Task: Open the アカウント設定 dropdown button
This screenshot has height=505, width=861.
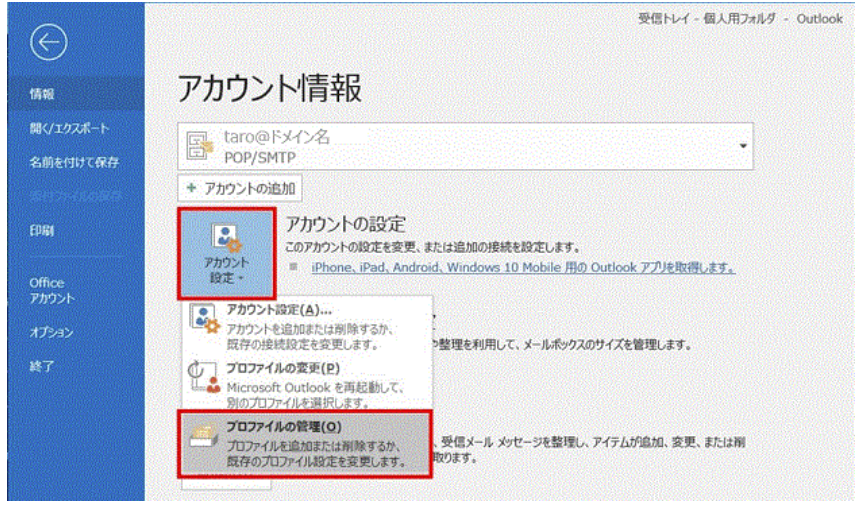Action: (226, 254)
